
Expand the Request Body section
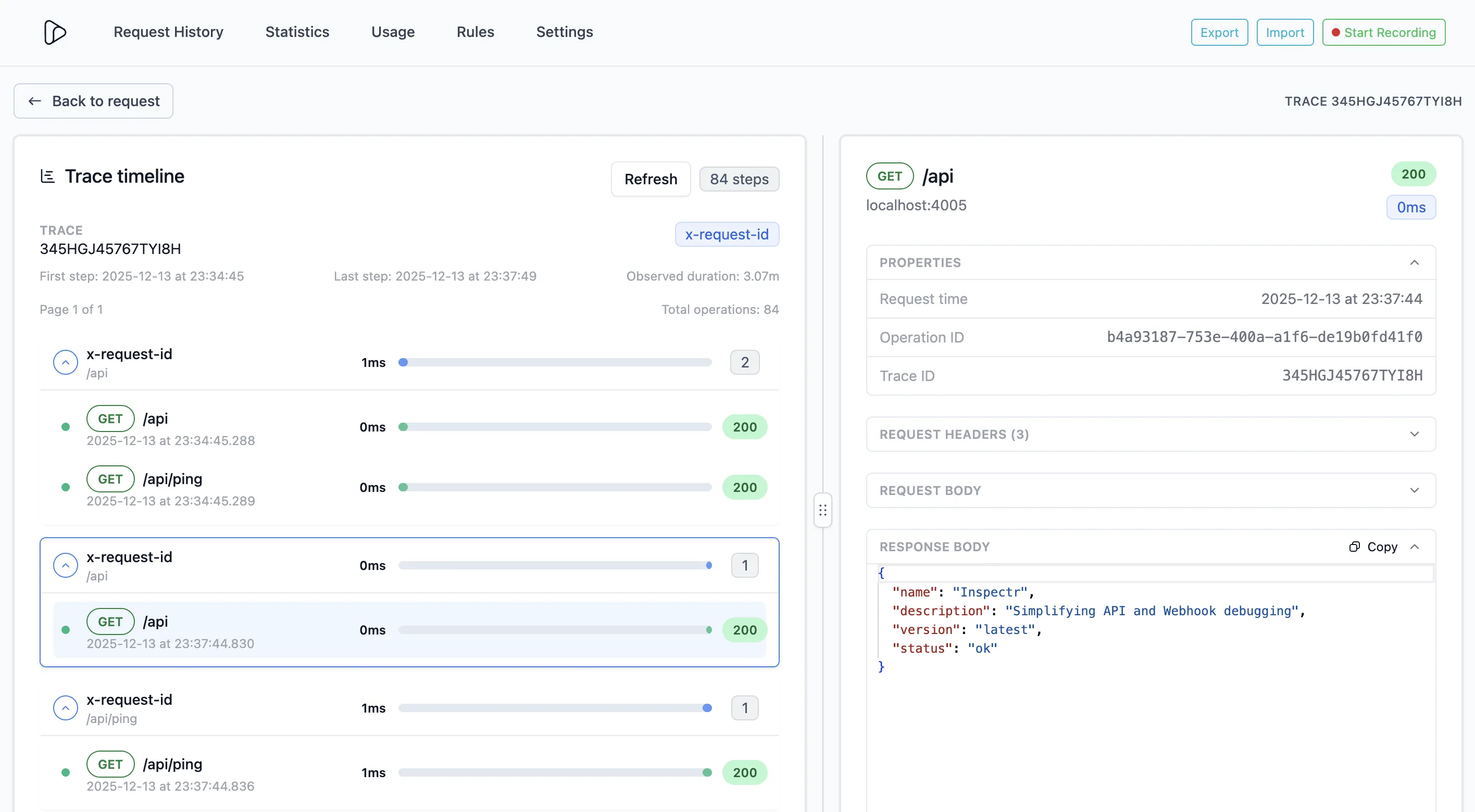[x=1414, y=490]
